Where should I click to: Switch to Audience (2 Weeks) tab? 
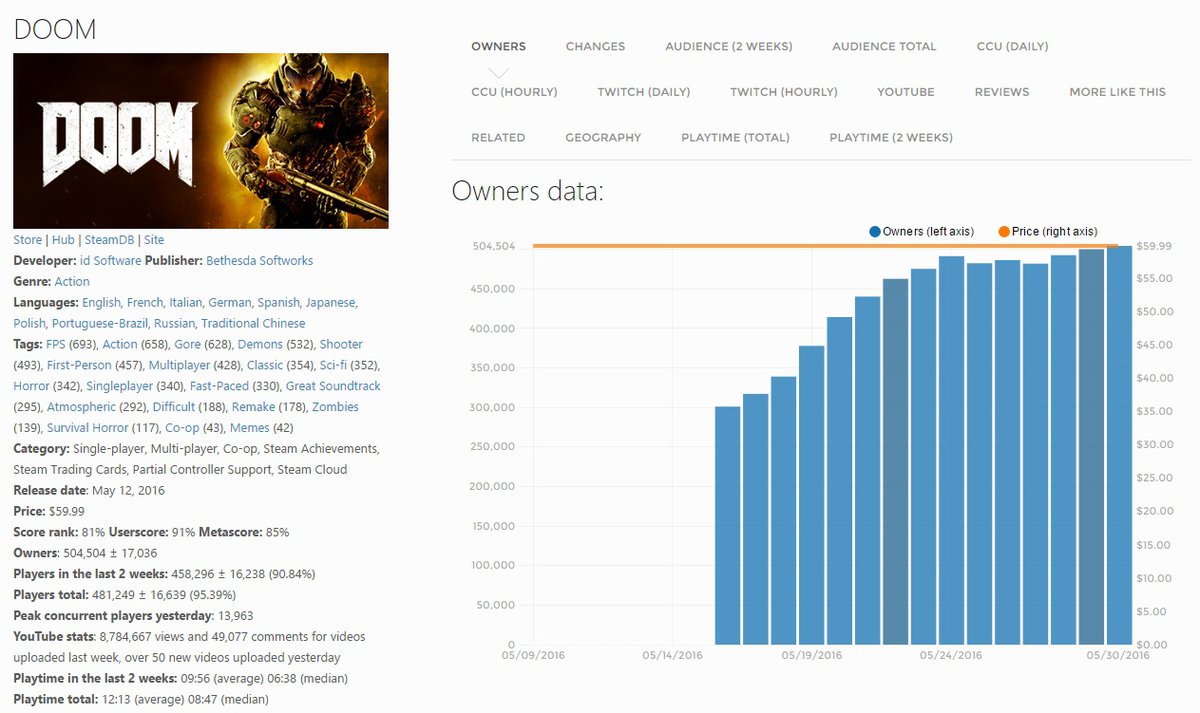(728, 46)
